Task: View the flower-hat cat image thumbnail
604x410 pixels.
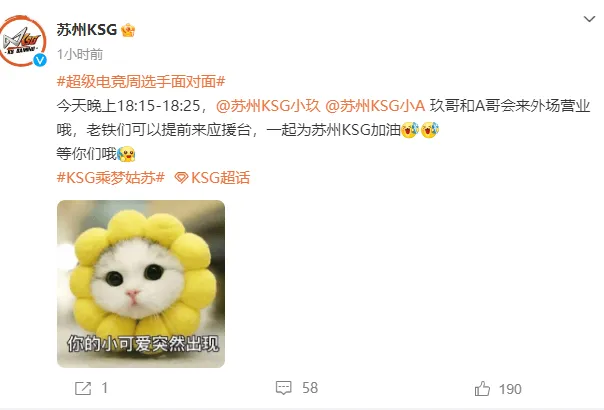Action: tap(141, 284)
